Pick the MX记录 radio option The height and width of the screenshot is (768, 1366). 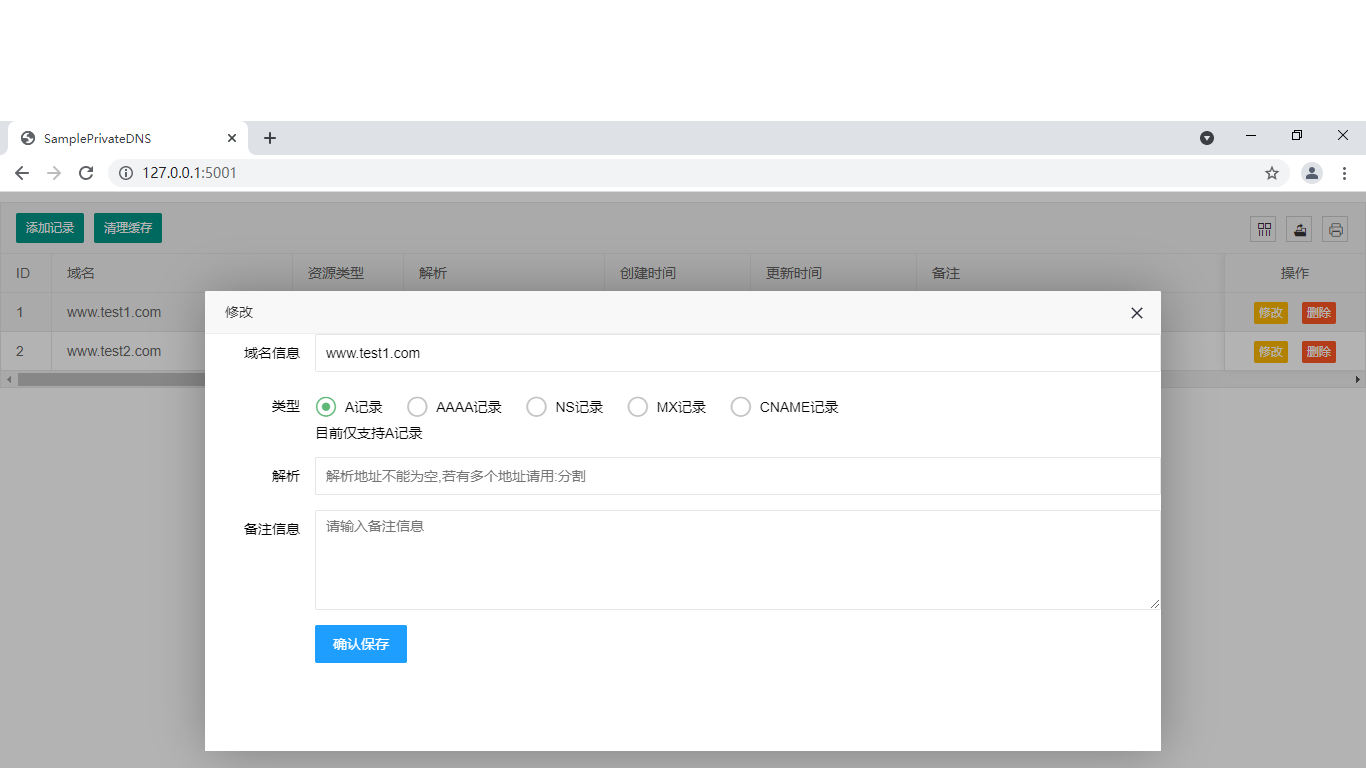click(x=667, y=407)
